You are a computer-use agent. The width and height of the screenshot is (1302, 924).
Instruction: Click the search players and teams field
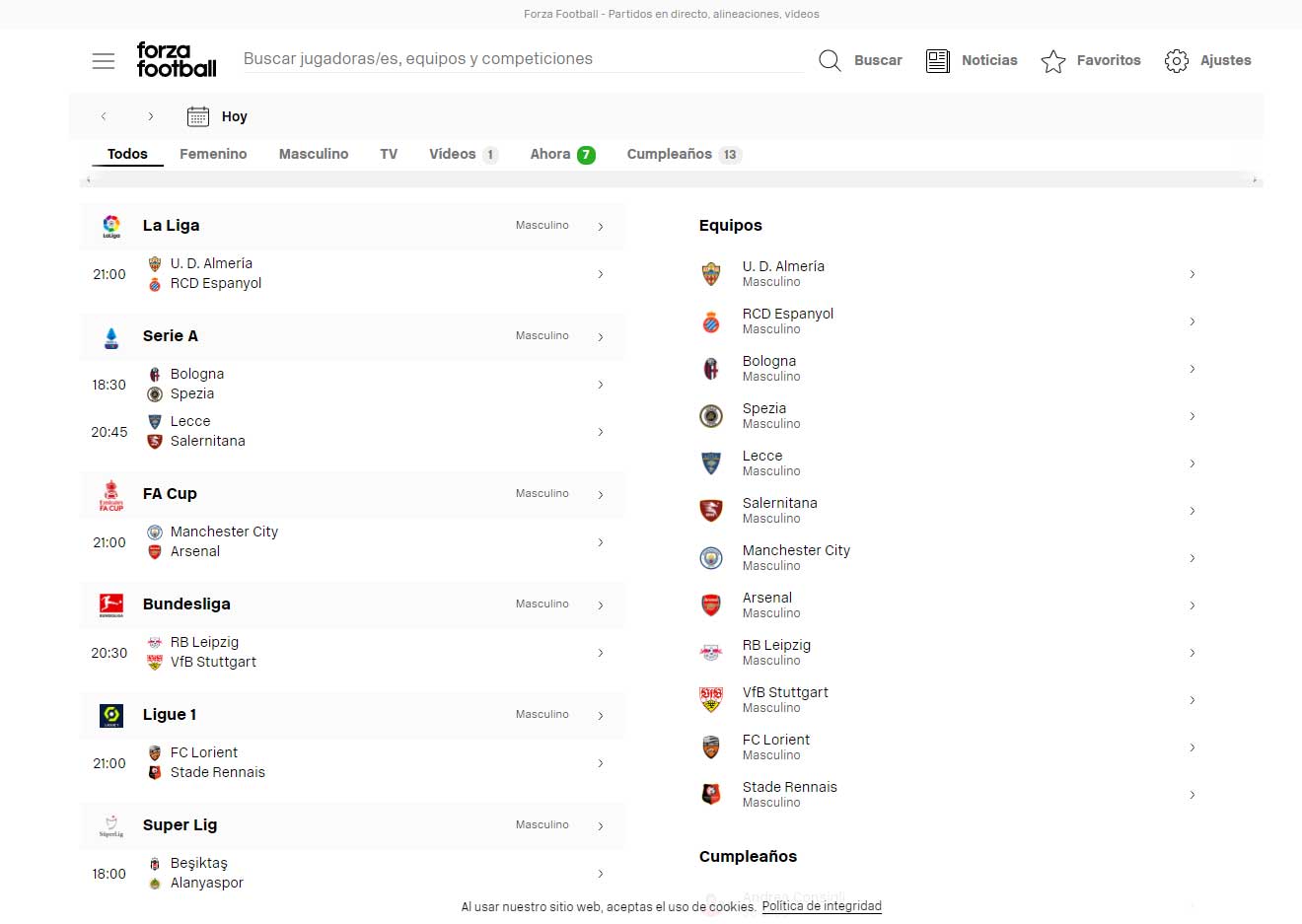523,59
